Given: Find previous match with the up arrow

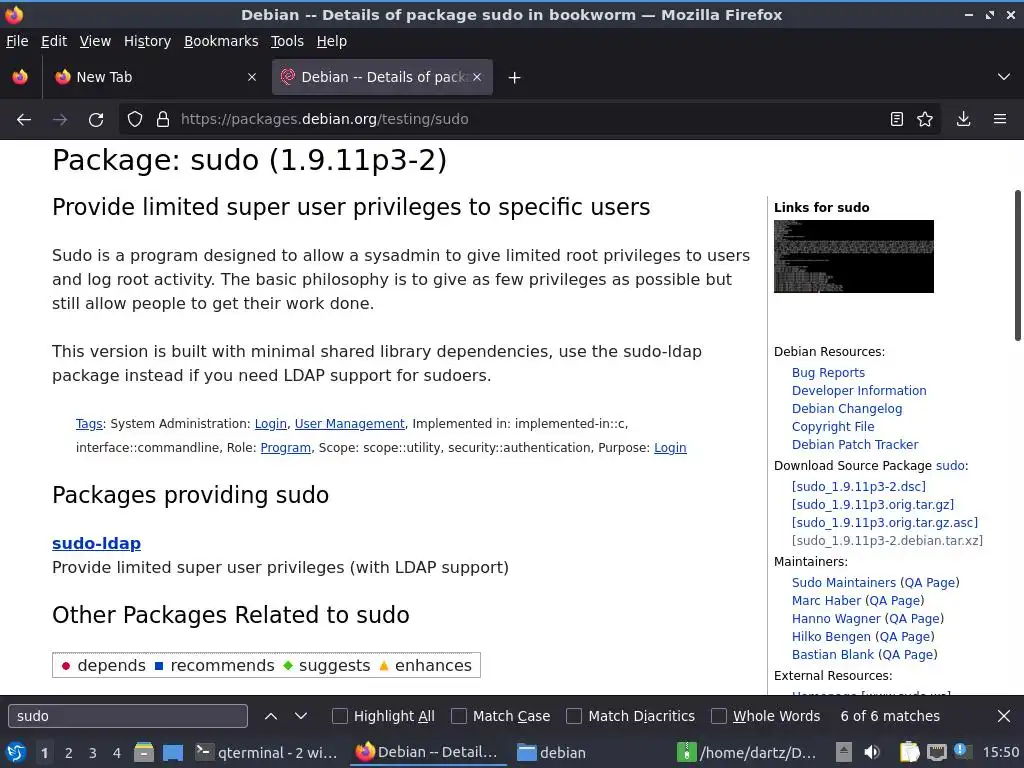Looking at the screenshot, I should pyautogui.click(x=271, y=716).
